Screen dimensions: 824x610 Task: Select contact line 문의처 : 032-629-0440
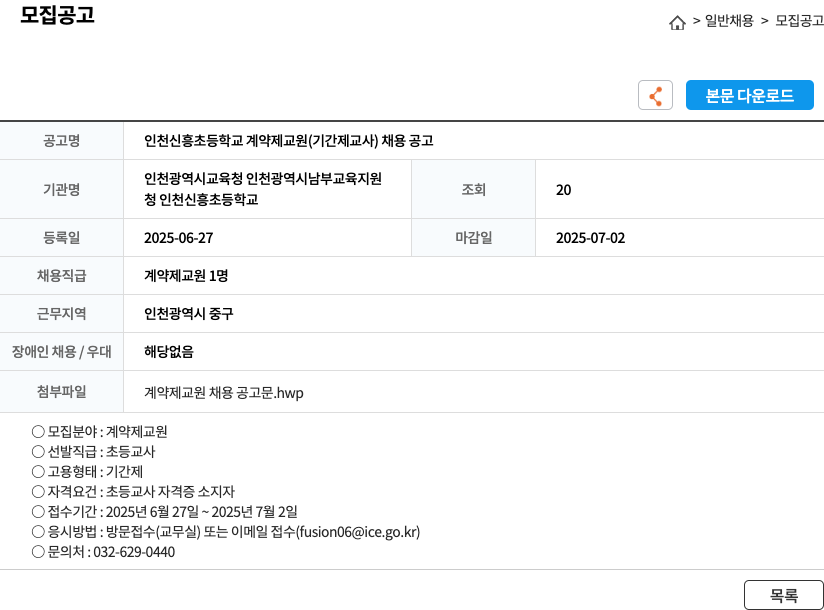click(x=103, y=552)
